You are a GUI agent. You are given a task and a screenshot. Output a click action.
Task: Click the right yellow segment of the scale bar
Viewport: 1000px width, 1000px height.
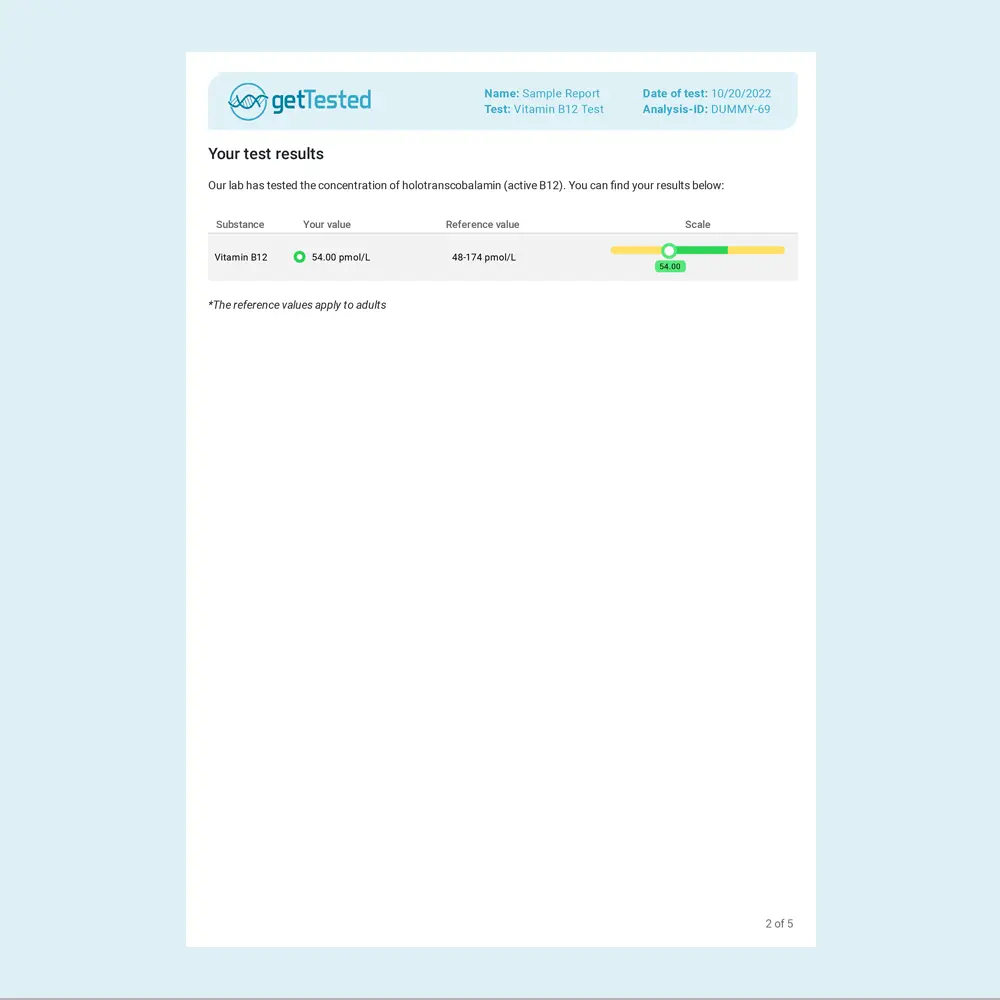coord(756,250)
